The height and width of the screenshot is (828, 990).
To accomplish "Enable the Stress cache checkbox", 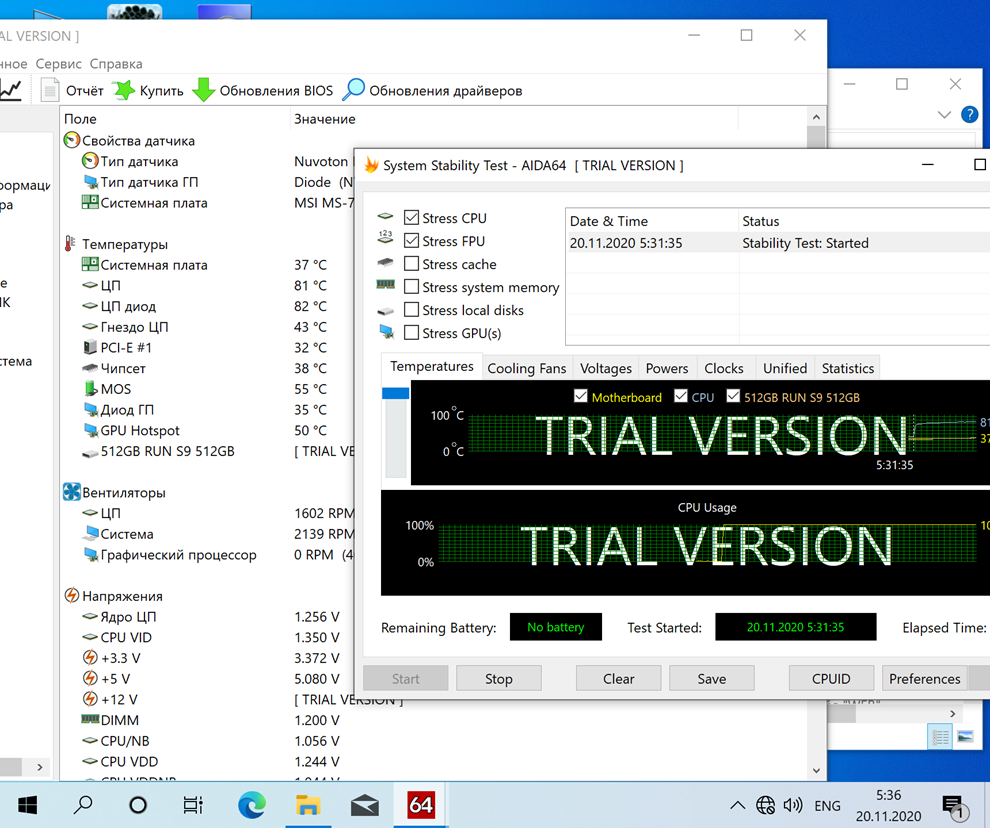I will click(x=411, y=264).
